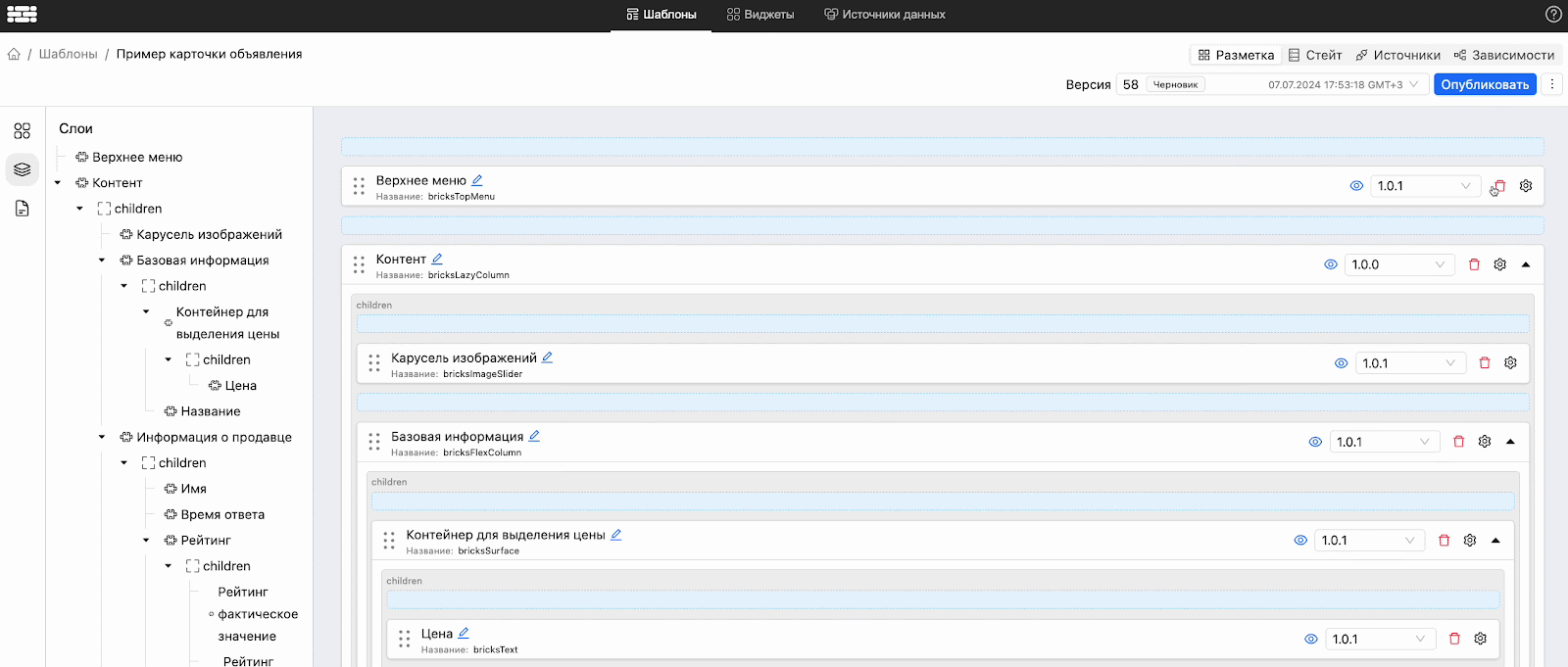The image size is (1568, 667).
Task: Delete the Базовая информация block
Action: (x=1458, y=442)
